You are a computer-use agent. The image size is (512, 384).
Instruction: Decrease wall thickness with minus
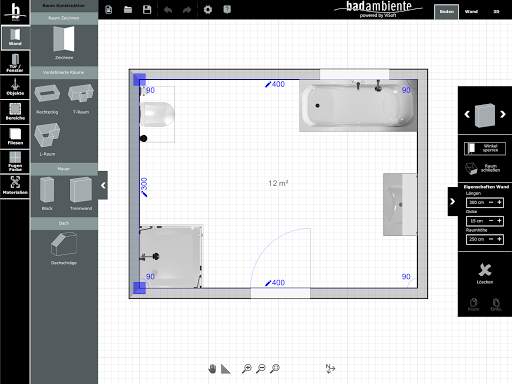tap(491, 221)
